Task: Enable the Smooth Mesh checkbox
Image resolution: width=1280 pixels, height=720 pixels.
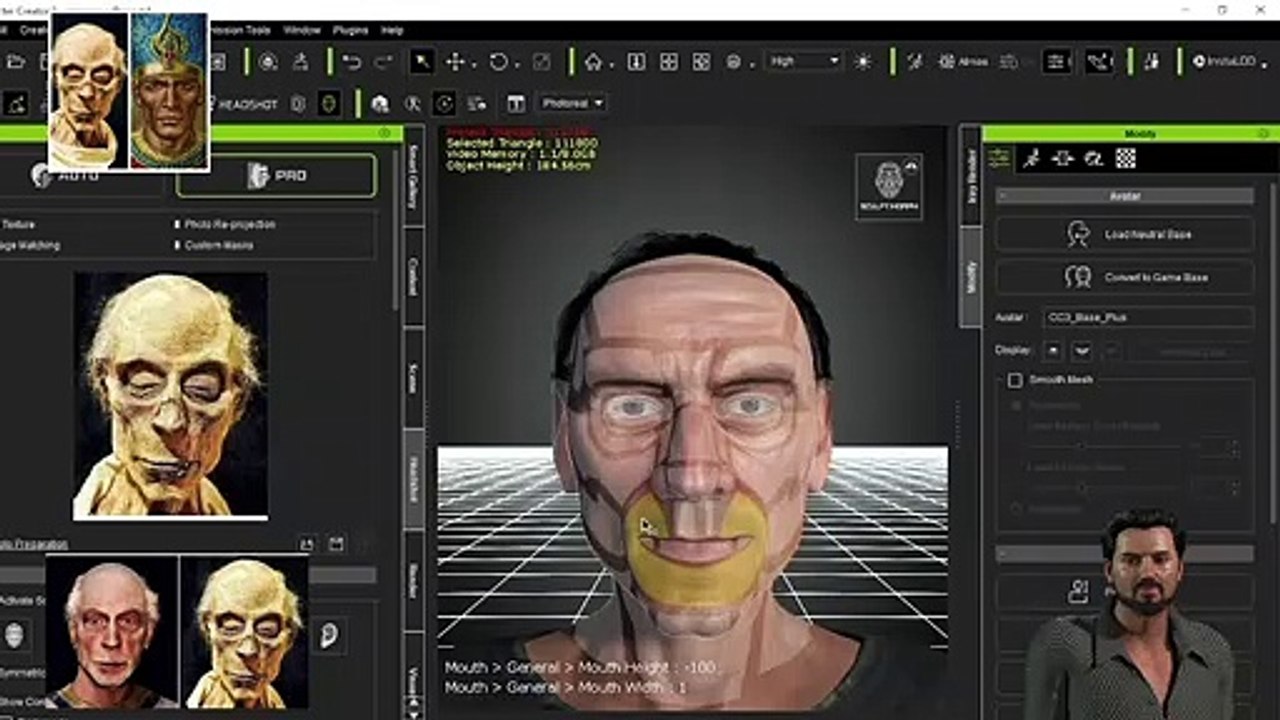Action: click(x=1015, y=380)
